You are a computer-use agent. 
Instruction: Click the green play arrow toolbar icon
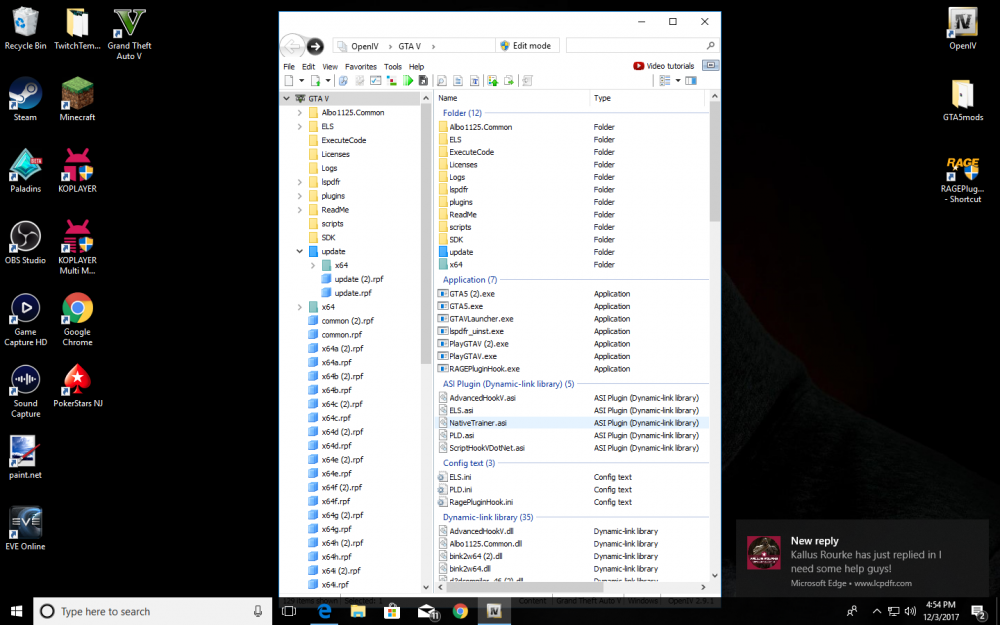(408, 81)
